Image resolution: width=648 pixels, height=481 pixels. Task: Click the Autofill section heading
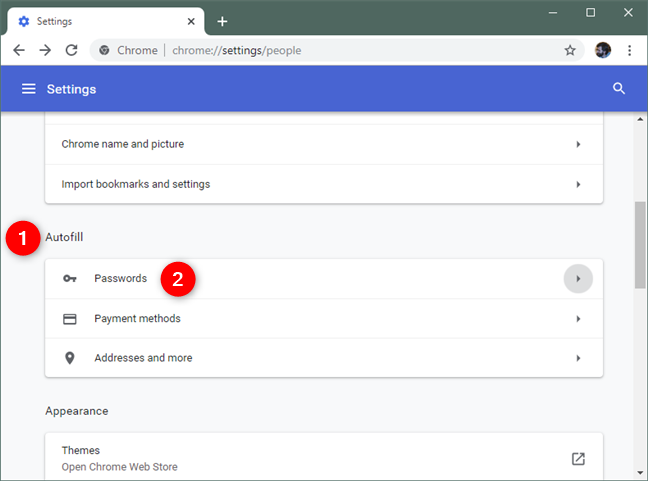click(64, 237)
